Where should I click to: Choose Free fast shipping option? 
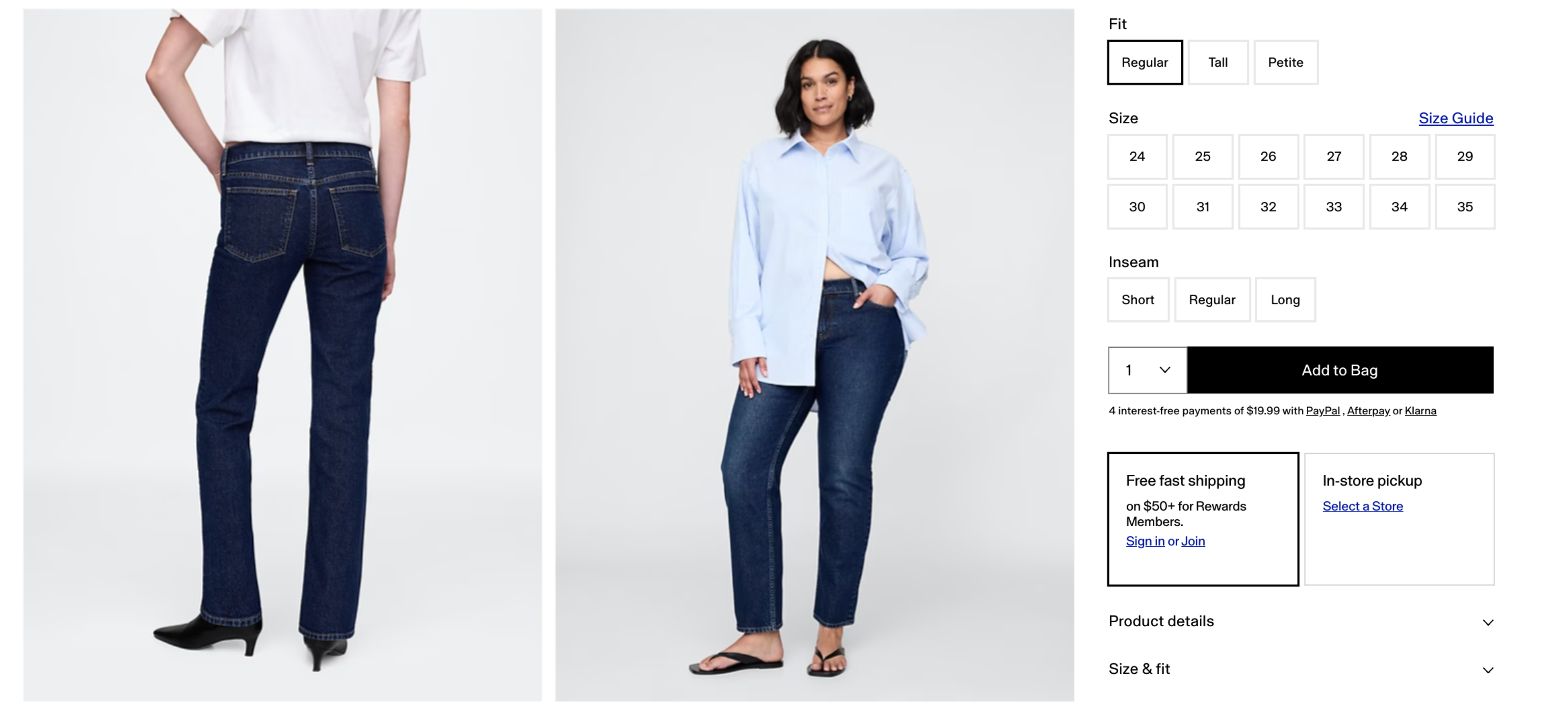[x=1203, y=519]
